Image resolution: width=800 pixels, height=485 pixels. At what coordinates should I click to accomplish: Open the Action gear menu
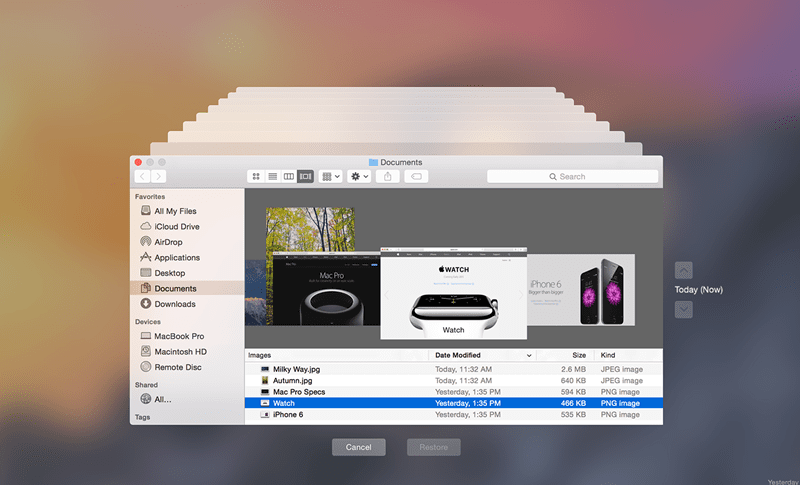(359, 176)
